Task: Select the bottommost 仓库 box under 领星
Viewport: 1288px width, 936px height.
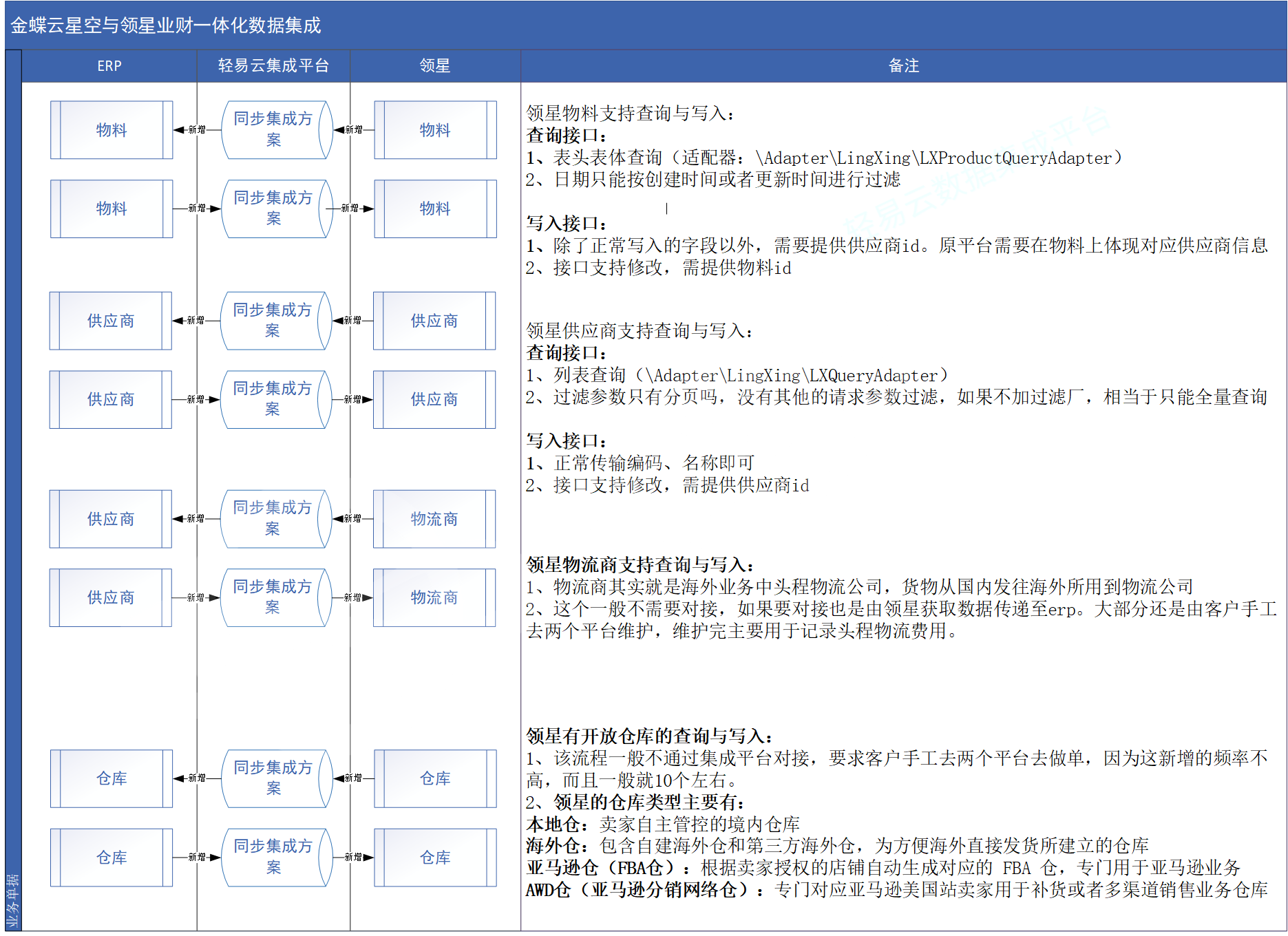Action: click(435, 858)
